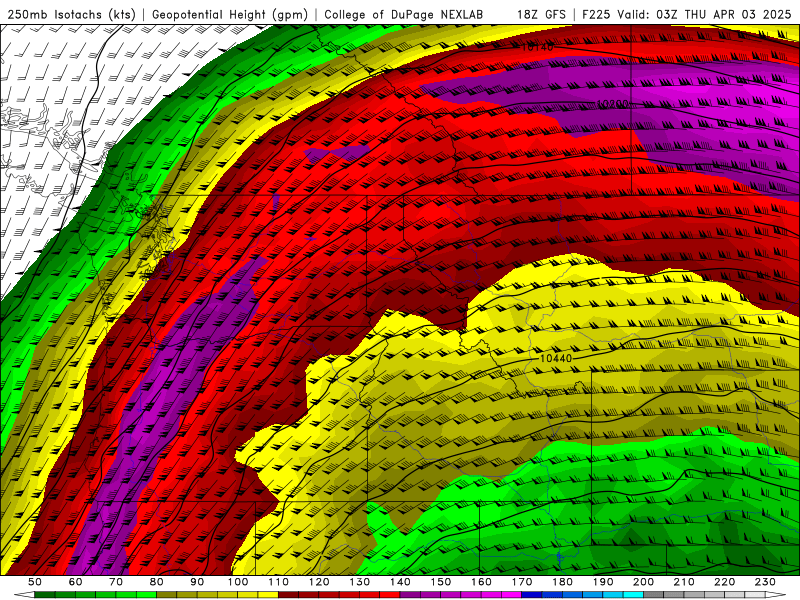Click the 'College of DuPage NEXLAB' text
This screenshot has width=800, height=600.
point(403,15)
